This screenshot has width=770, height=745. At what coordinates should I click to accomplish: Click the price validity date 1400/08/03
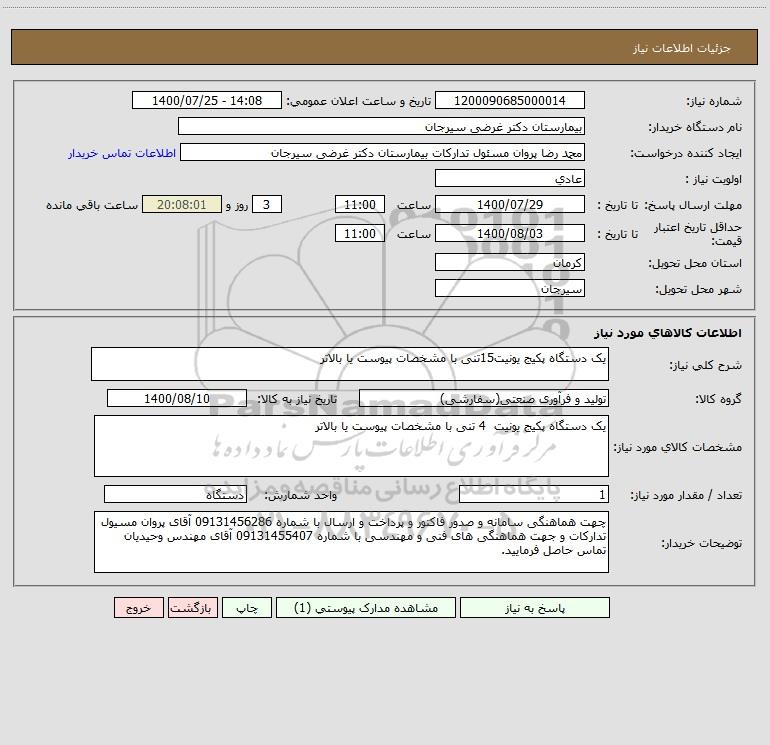pyautogui.click(x=510, y=233)
